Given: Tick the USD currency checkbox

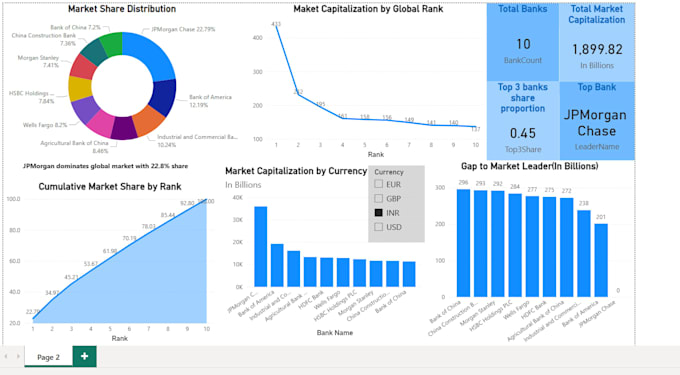Looking at the screenshot, I should tap(379, 227).
